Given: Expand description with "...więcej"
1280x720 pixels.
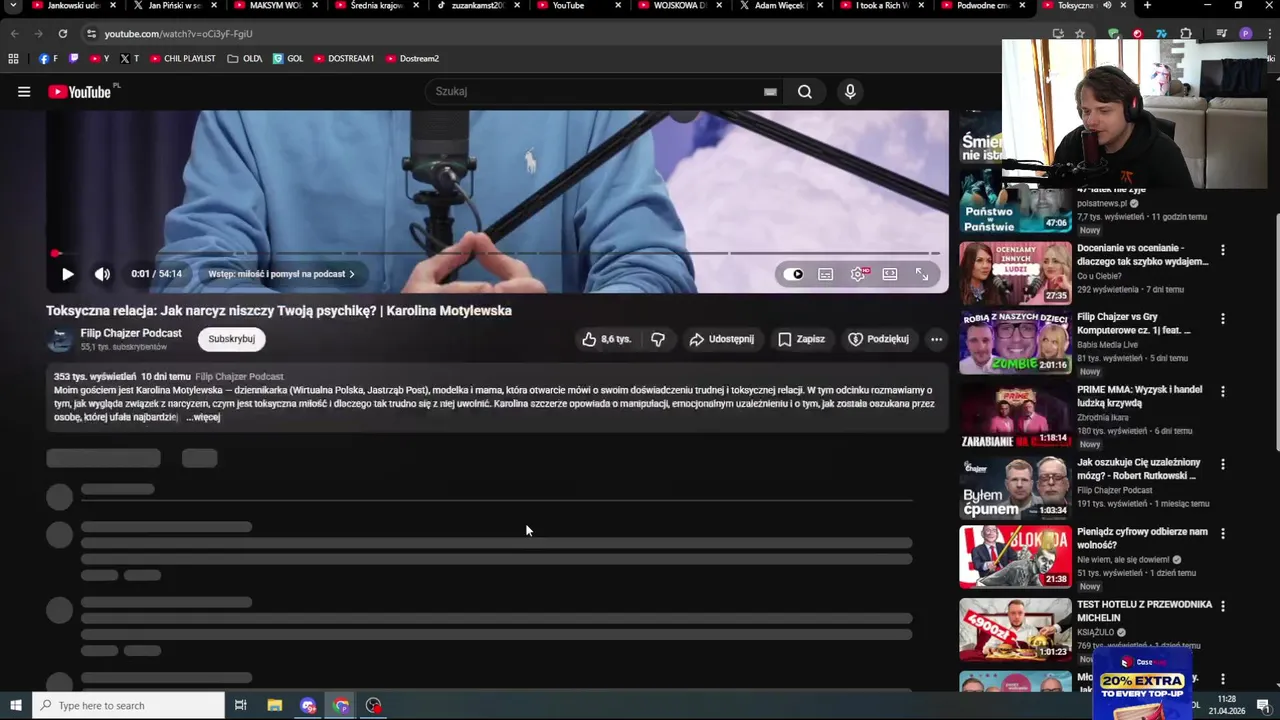Looking at the screenshot, I should click(x=203, y=417).
